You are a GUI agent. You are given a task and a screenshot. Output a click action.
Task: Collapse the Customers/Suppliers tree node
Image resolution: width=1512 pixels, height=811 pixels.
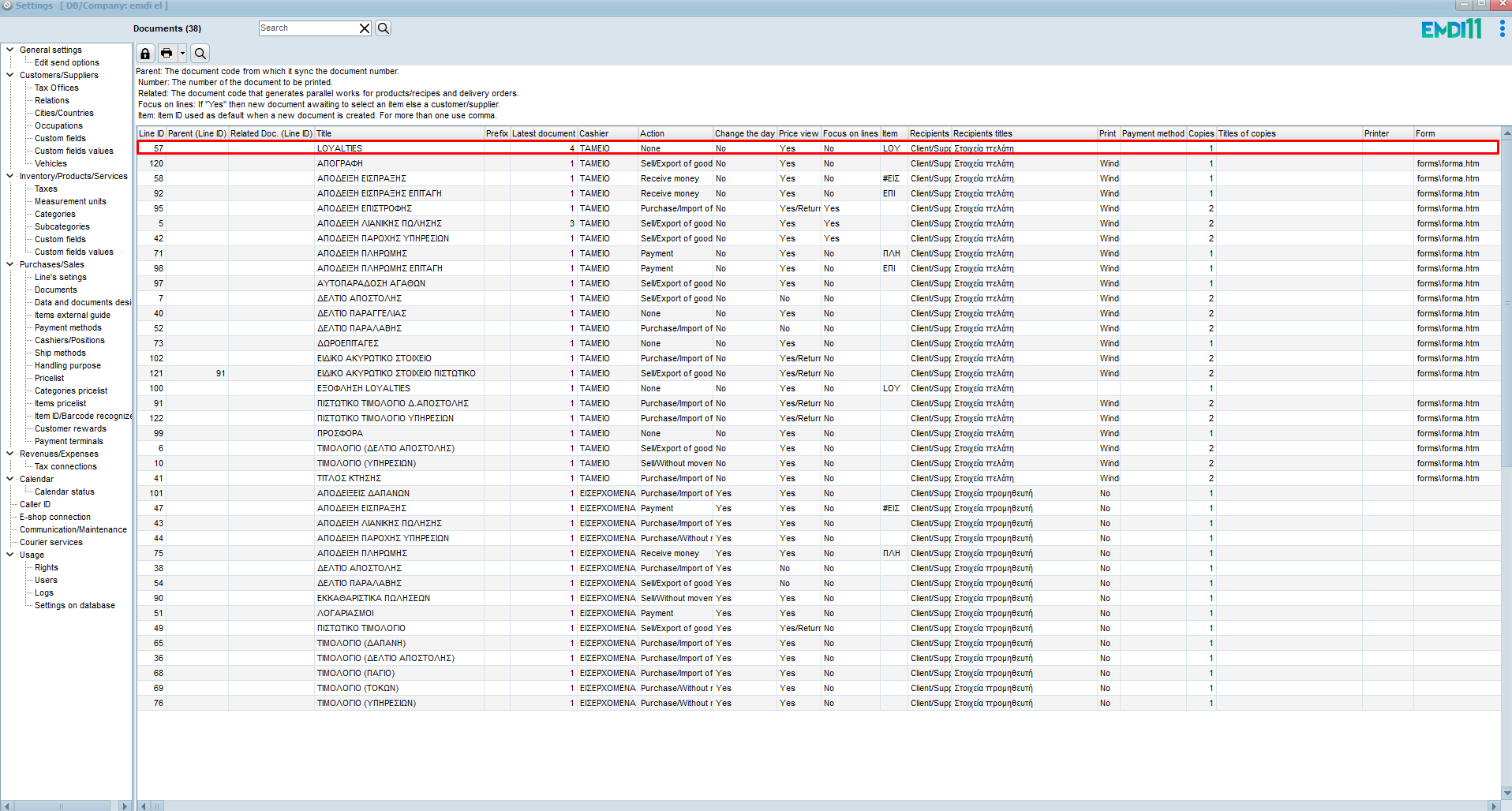(x=10, y=75)
